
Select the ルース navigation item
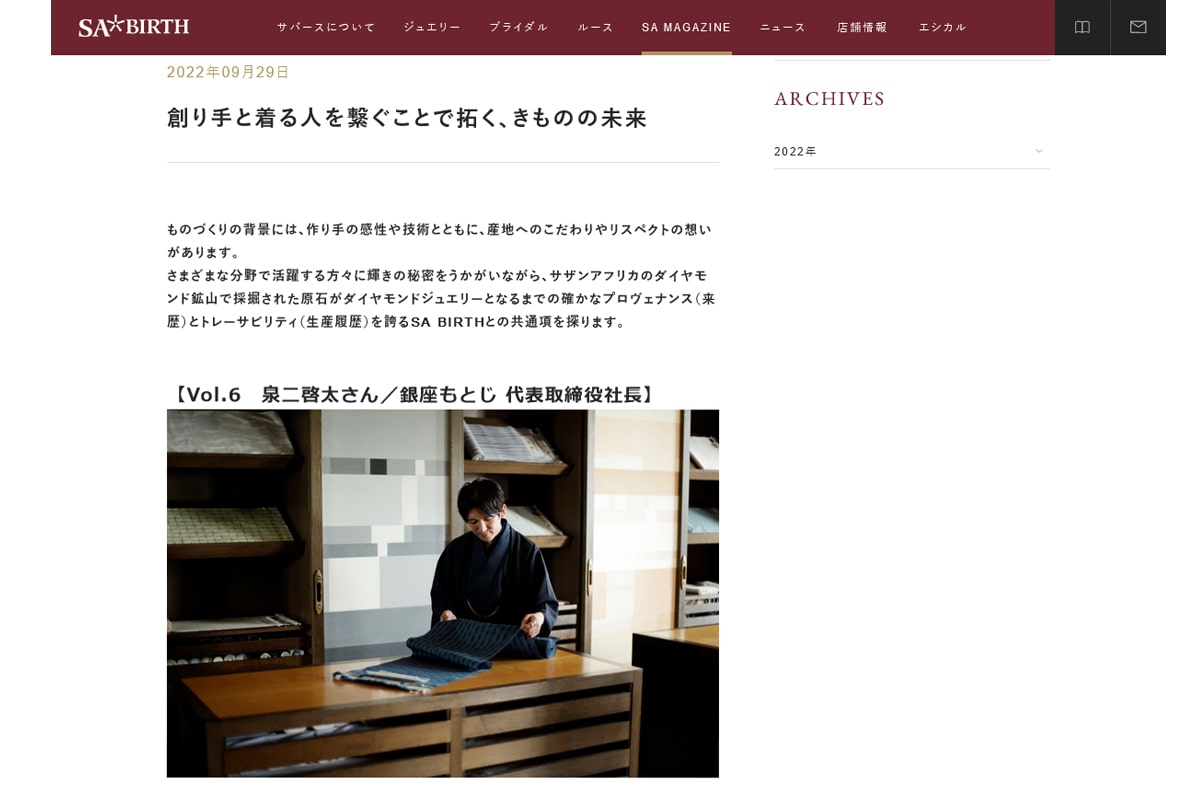tap(596, 27)
